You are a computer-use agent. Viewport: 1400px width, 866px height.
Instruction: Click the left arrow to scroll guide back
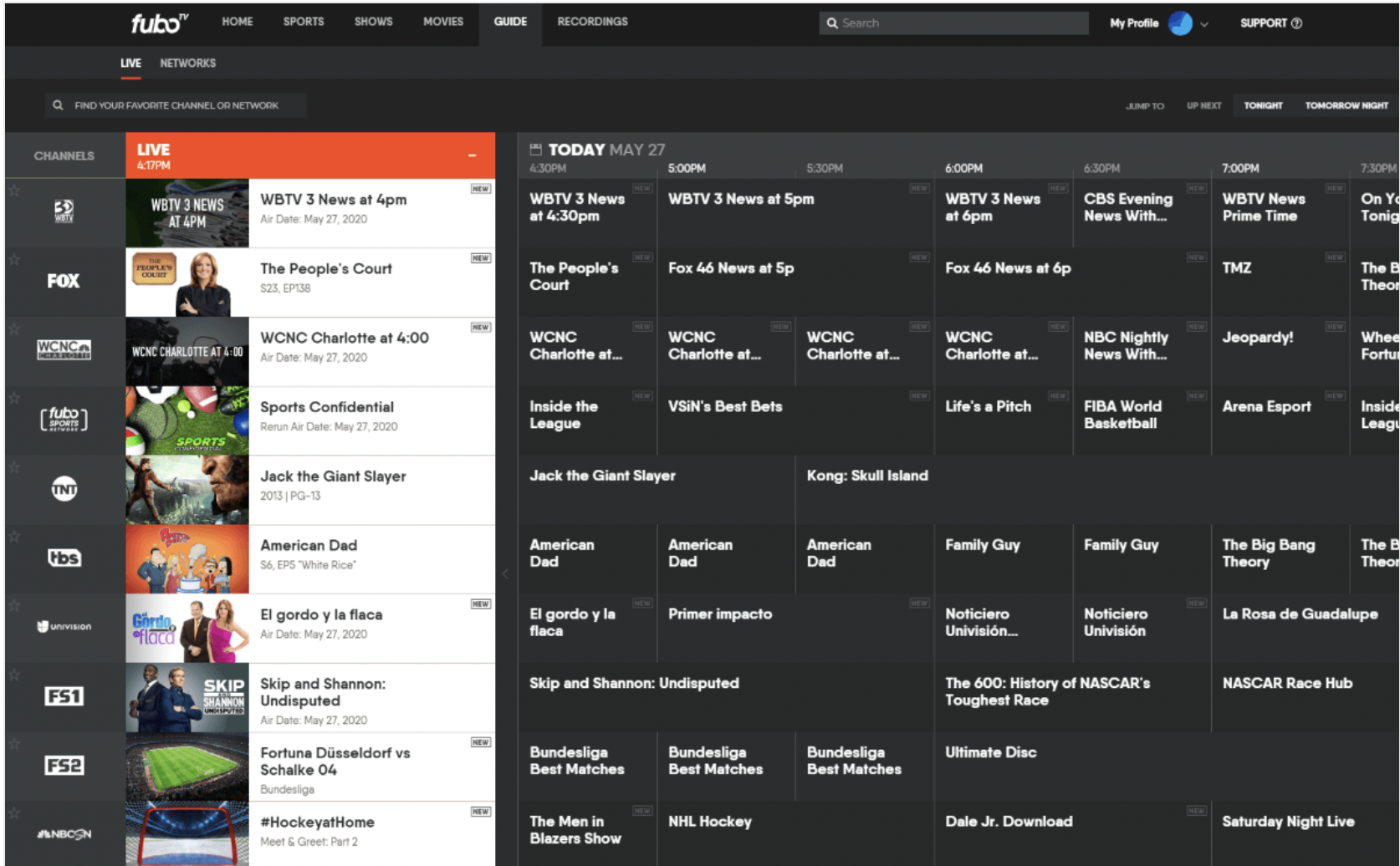(x=505, y=573)
